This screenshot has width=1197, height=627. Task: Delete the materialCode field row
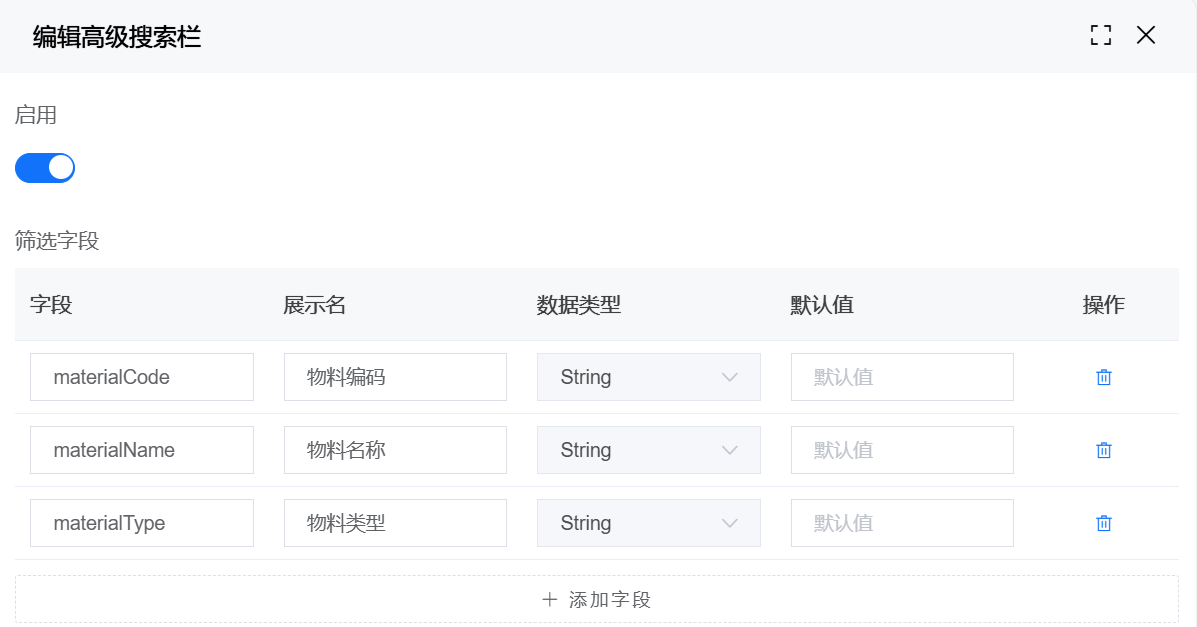[x=1104, y=377]
